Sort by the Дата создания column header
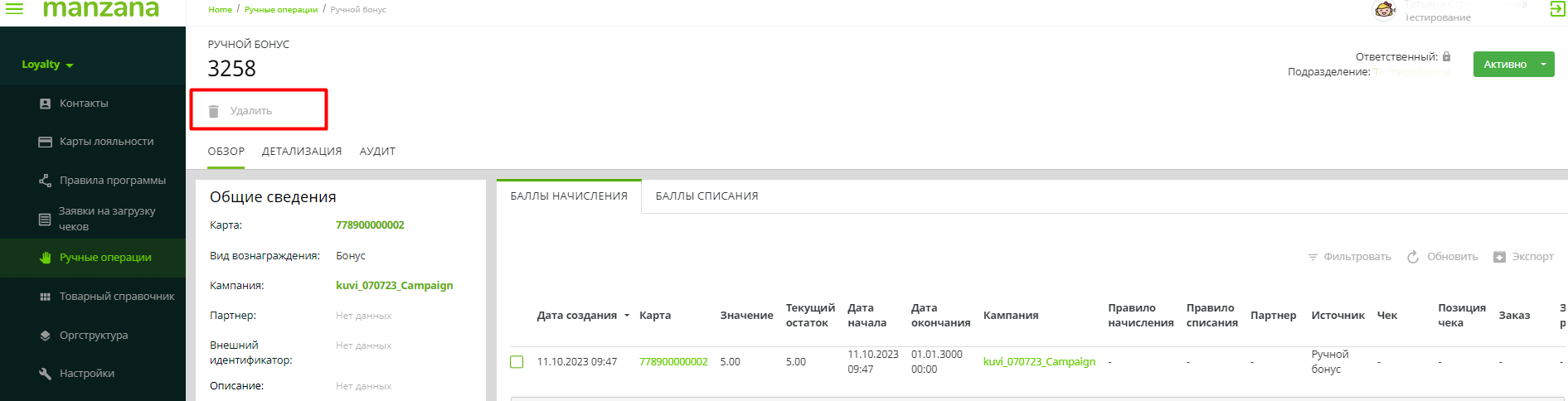 pos(577,316)
